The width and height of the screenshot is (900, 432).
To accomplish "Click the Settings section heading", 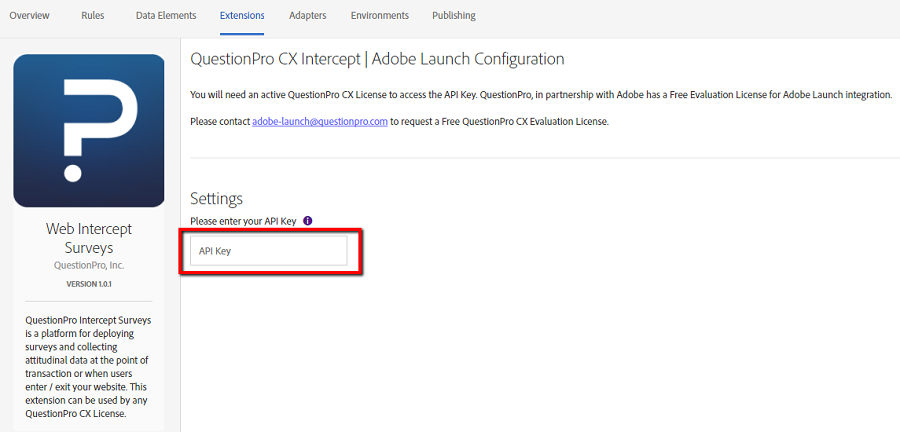I will 216,198.
